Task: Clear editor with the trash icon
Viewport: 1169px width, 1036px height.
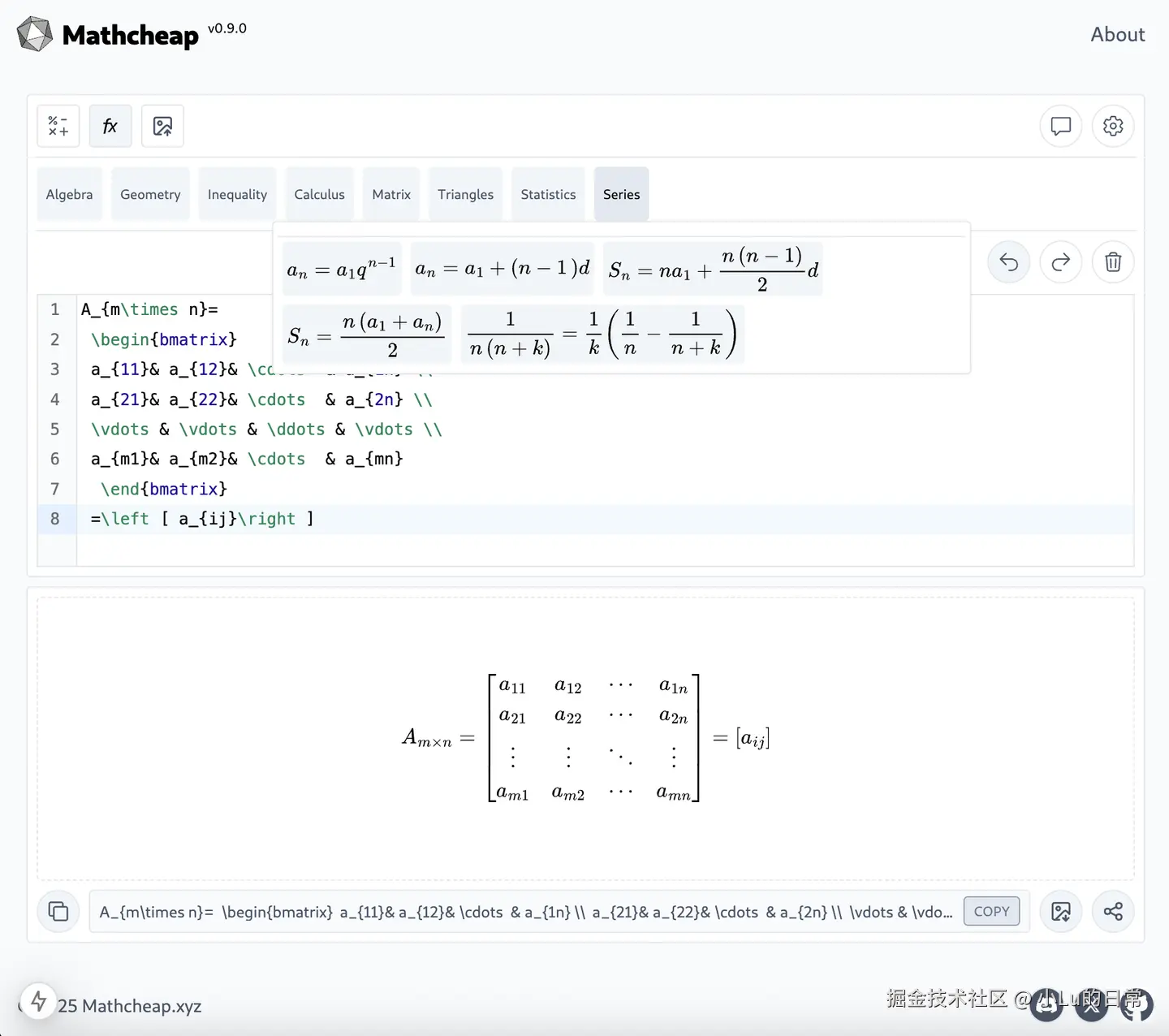Action: tap(1113, 262)
